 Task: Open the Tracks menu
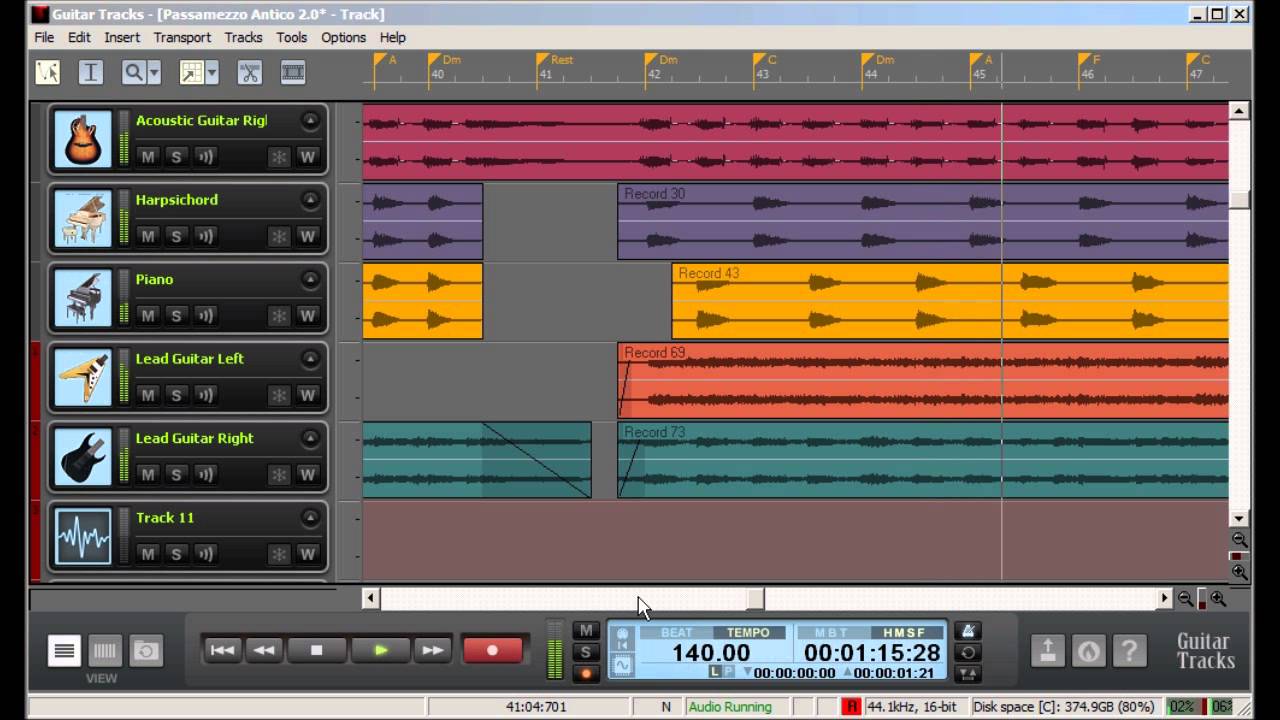[x=243, y=37]
